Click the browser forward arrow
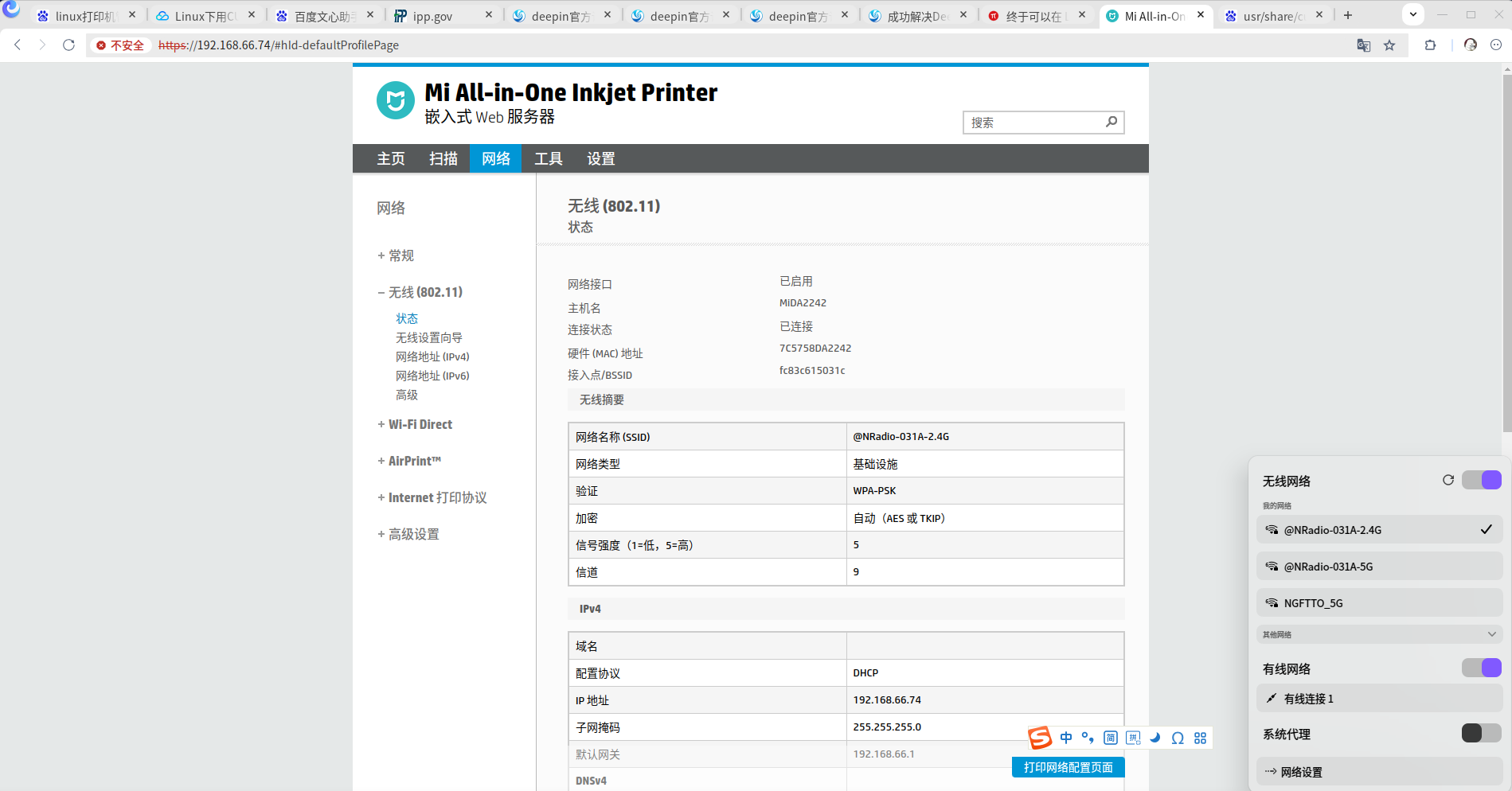The width and height of the screenshot is (1512, 791). (42, 45)
